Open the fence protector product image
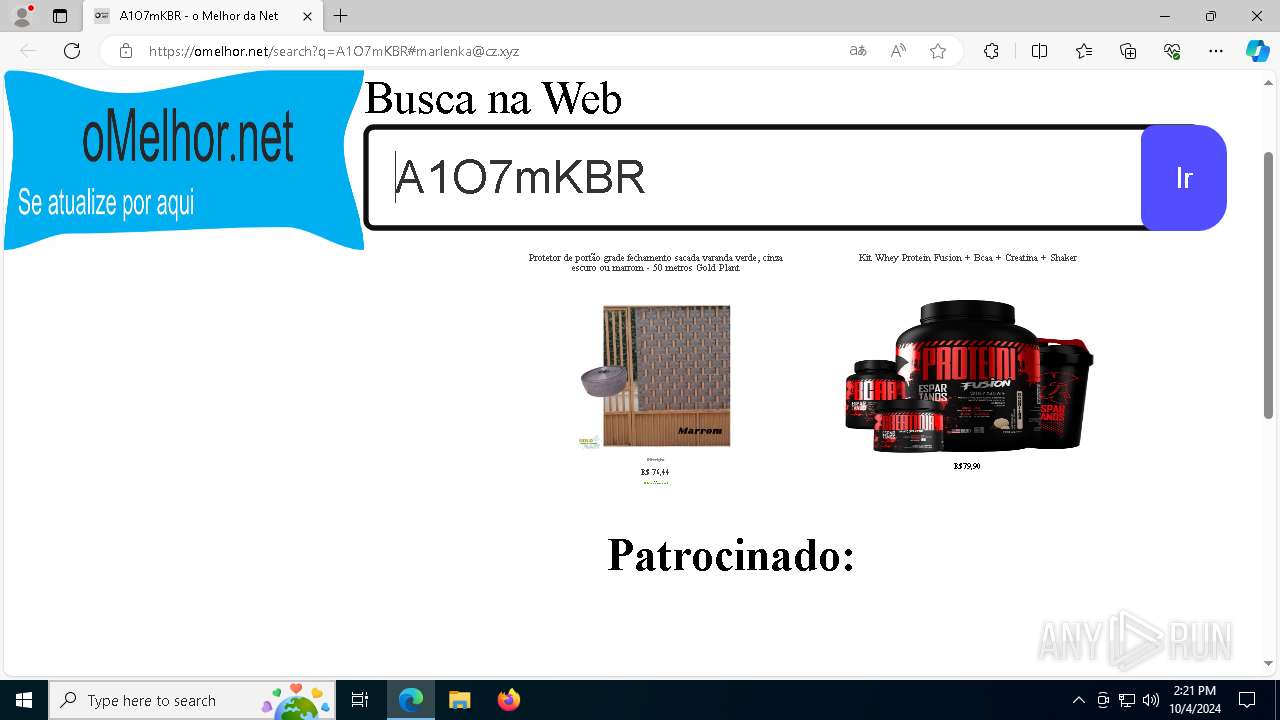Screen dimensions: 1280x720 [656, 377]
